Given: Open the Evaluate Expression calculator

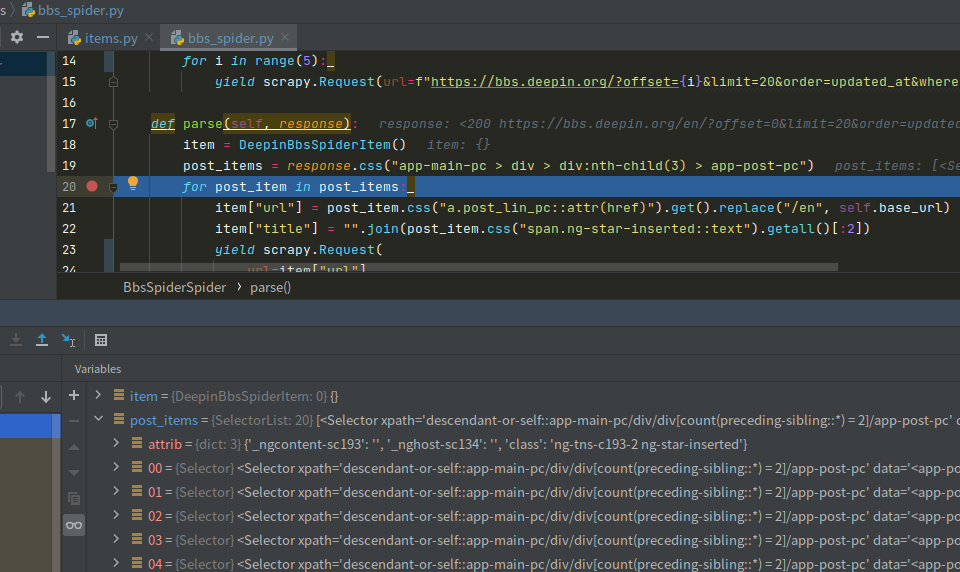Looking at the screenshot, I should 101,340.
